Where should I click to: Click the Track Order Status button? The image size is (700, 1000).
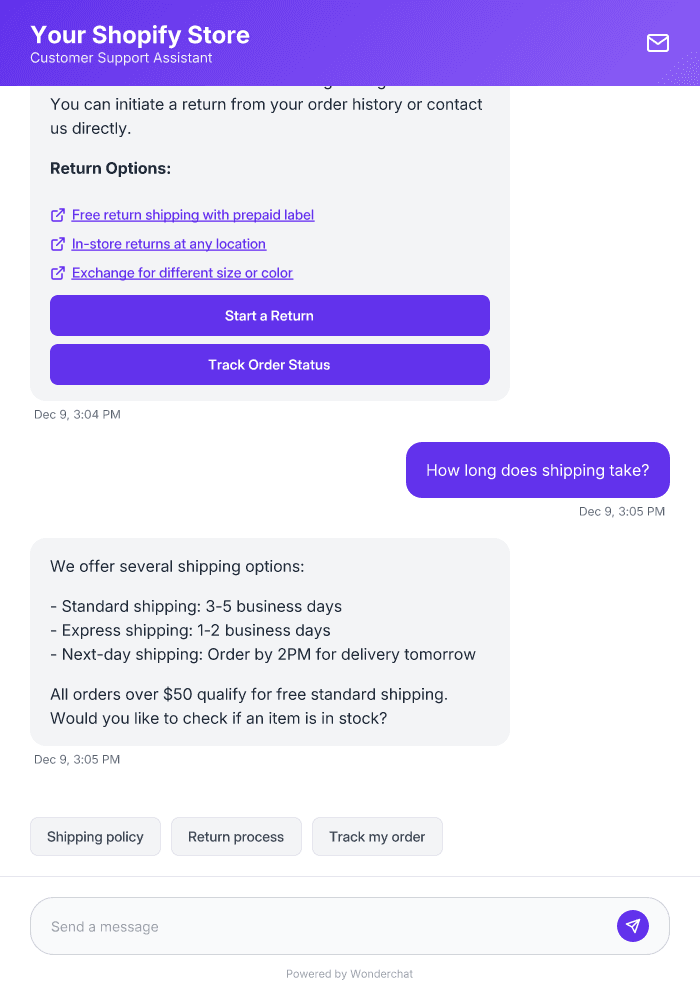tap(269, 364)
